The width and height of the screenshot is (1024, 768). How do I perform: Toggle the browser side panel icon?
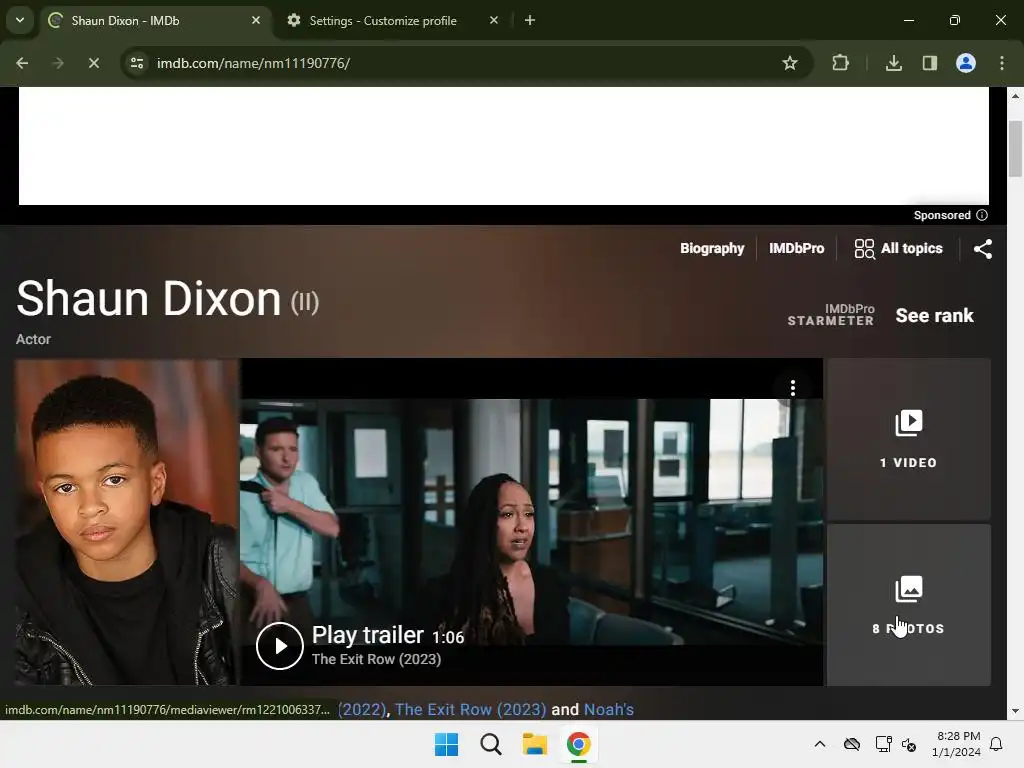930,63
